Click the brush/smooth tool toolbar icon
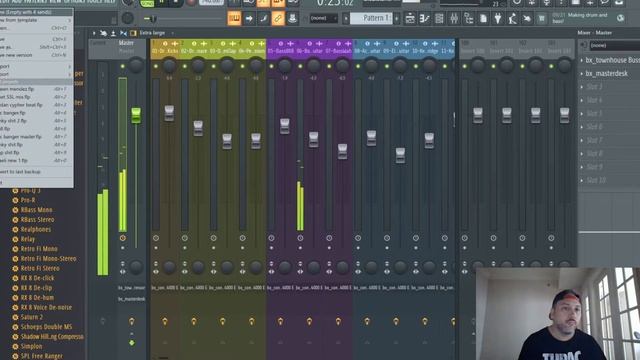This screenshot has width=640, height=360. coord(264,18)
